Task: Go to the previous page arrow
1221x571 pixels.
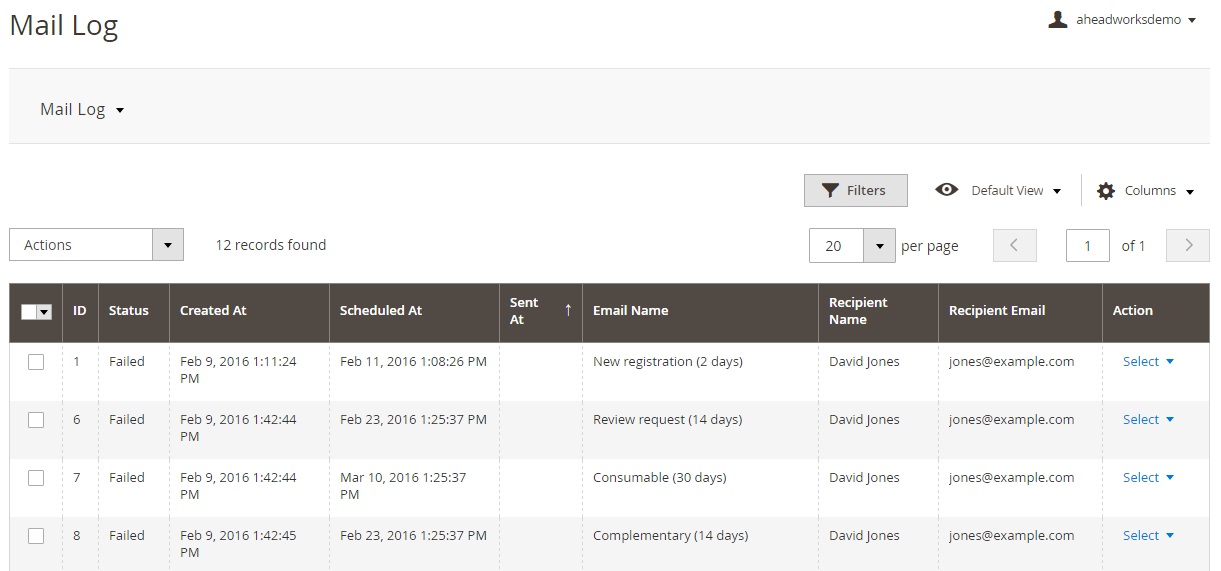Action: tap(1014, 245)
